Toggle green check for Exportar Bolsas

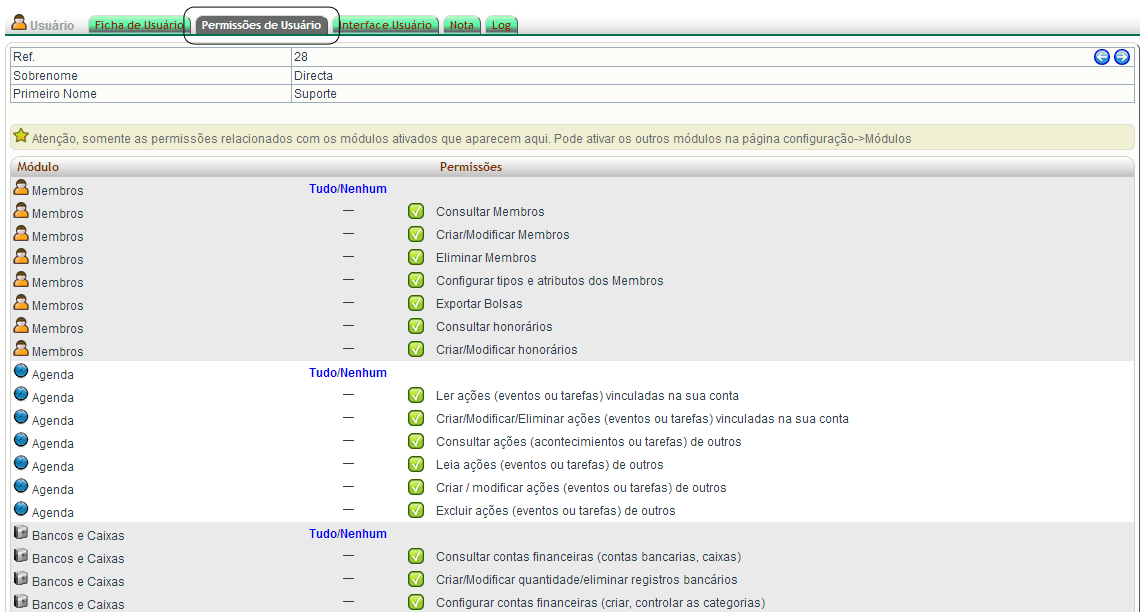pyautogui.click(x=416, y=303)
